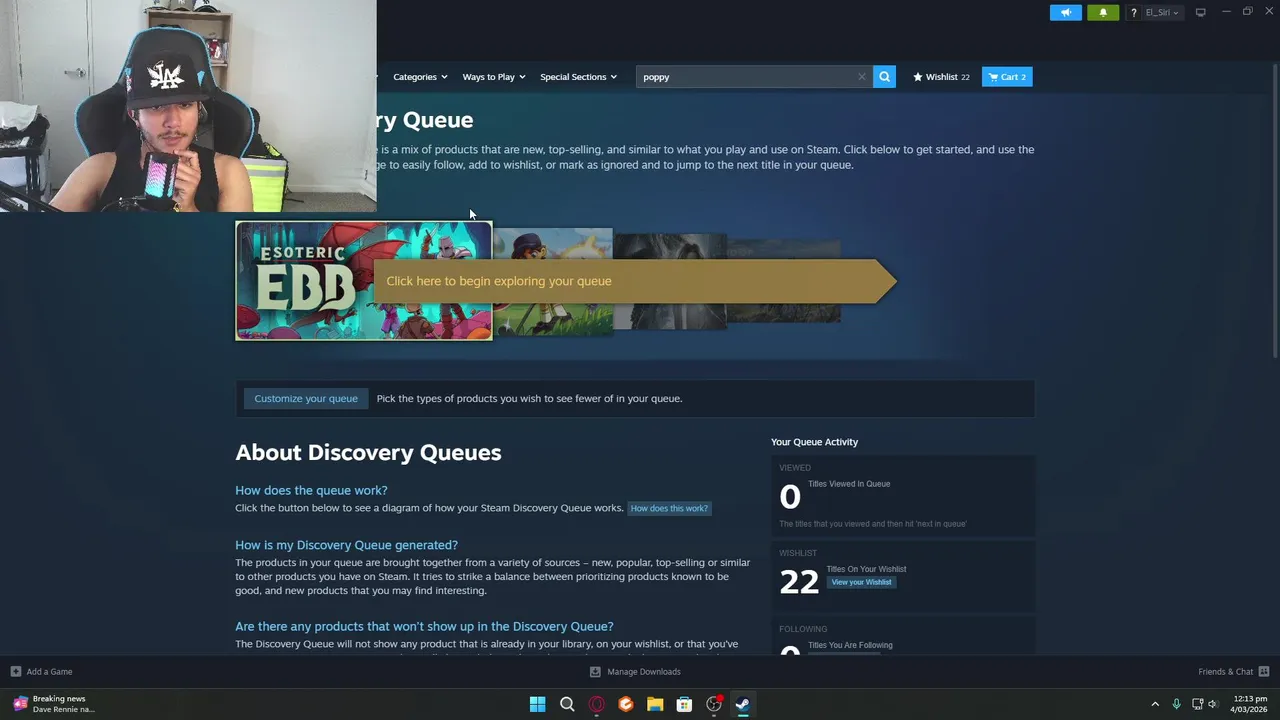Open the orange app icon on taskbar
1280x720 pixels.
(x=625, y=704)
